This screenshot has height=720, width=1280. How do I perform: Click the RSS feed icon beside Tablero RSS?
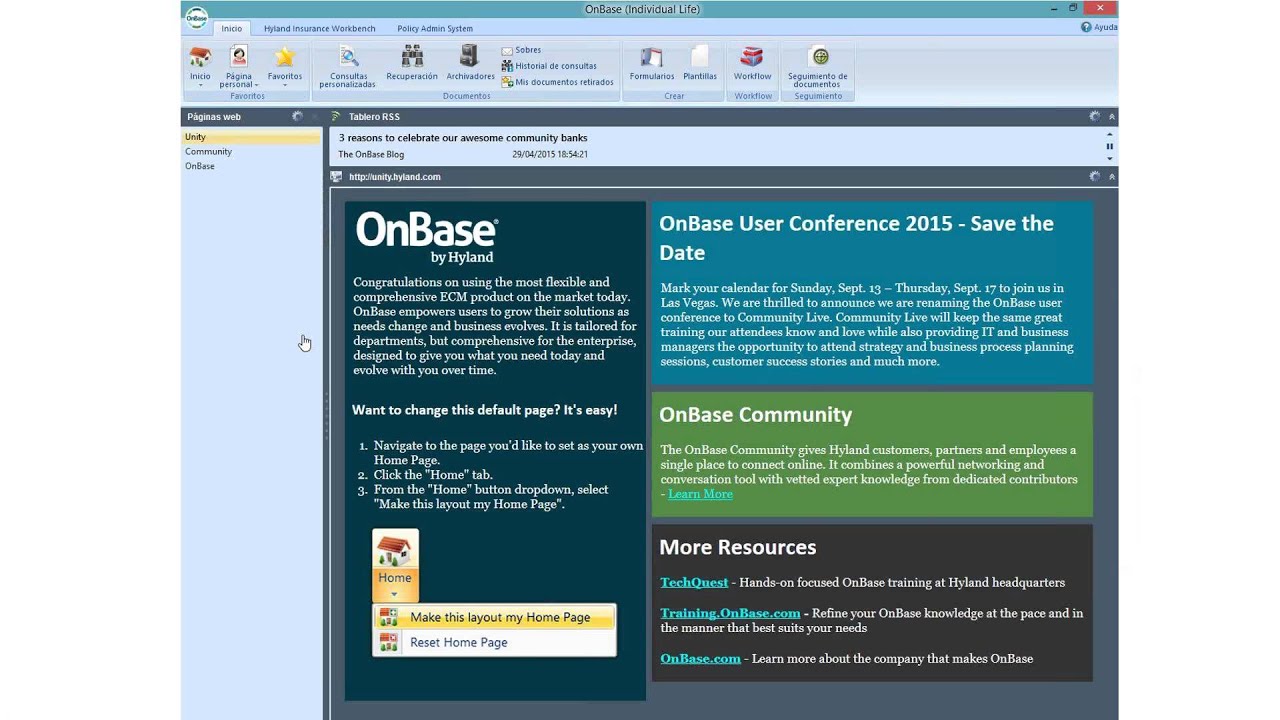[336, 116]
